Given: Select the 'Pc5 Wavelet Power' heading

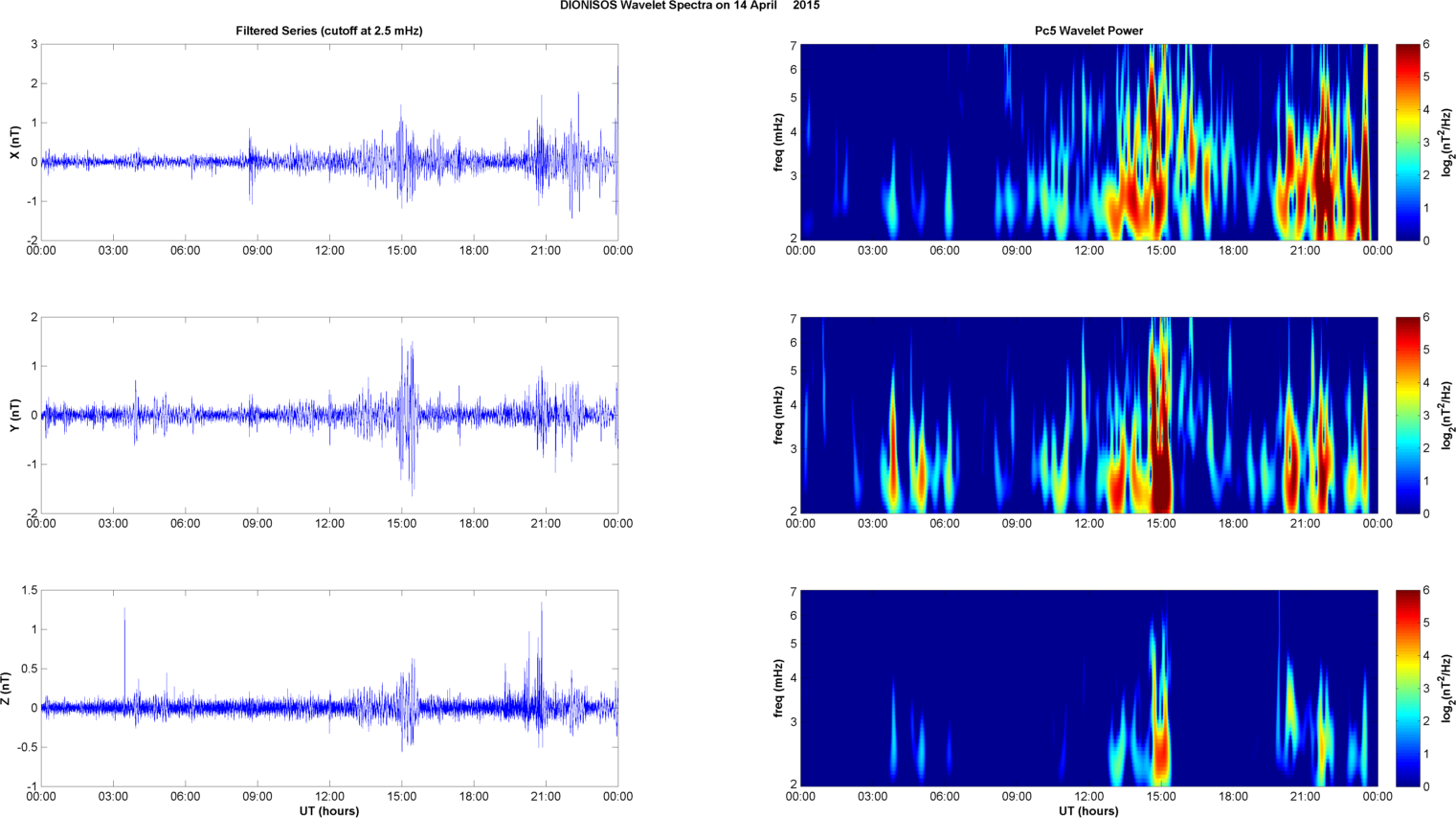Looking at the screenshot, I should [1088, 31].
